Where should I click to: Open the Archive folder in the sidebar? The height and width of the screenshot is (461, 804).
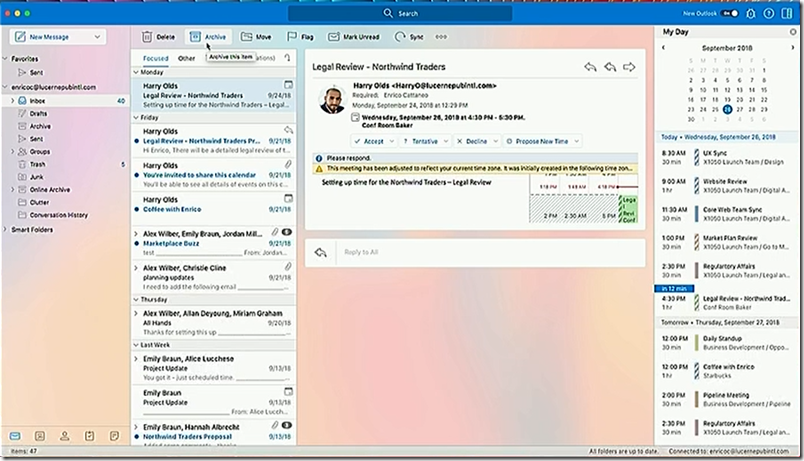pyautogui.click(x=64, y=126)
